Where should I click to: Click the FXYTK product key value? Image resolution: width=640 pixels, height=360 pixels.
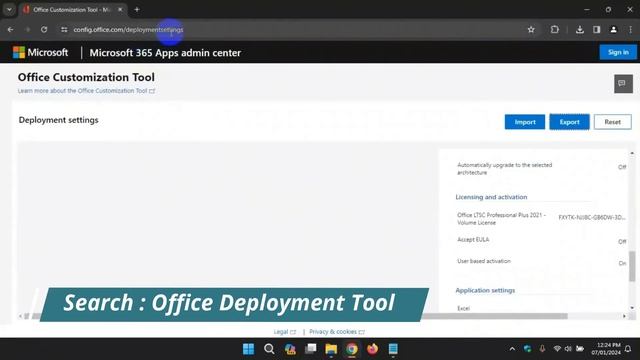[591, 218]
